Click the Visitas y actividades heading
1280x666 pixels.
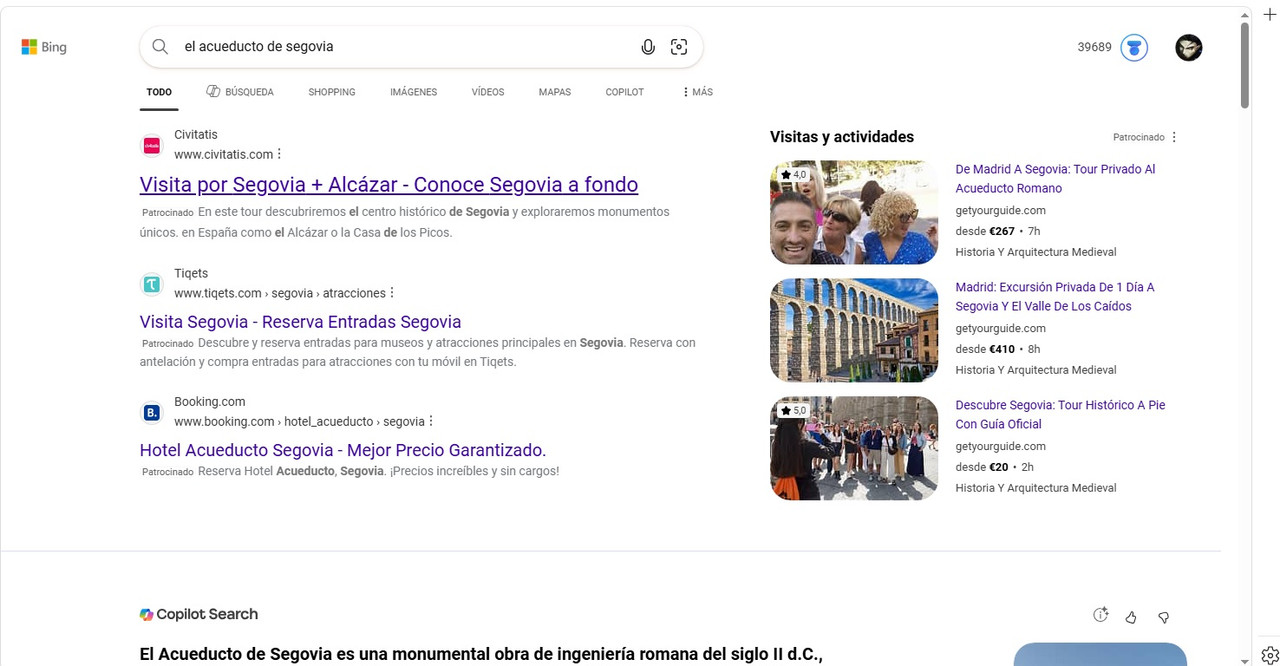[842, 137]
